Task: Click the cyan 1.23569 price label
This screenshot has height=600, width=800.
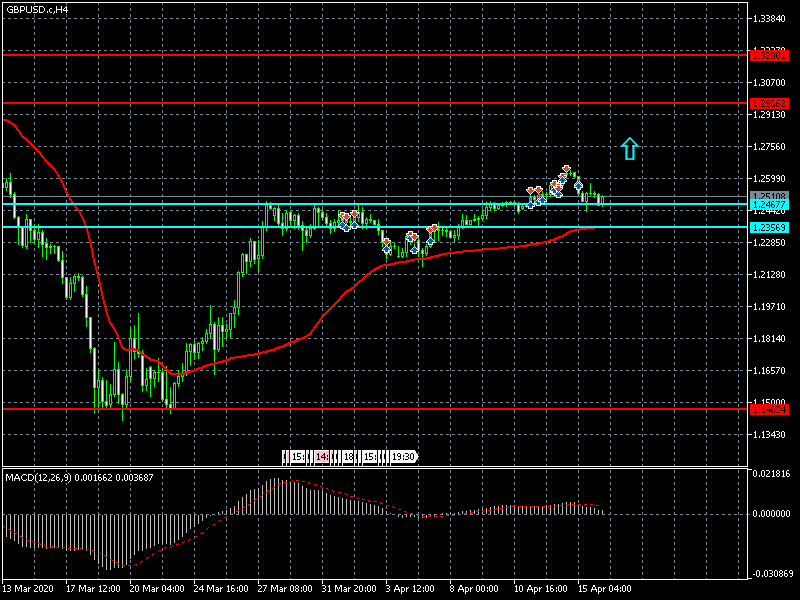Action: pyautogui.click(x=769, y=228)
